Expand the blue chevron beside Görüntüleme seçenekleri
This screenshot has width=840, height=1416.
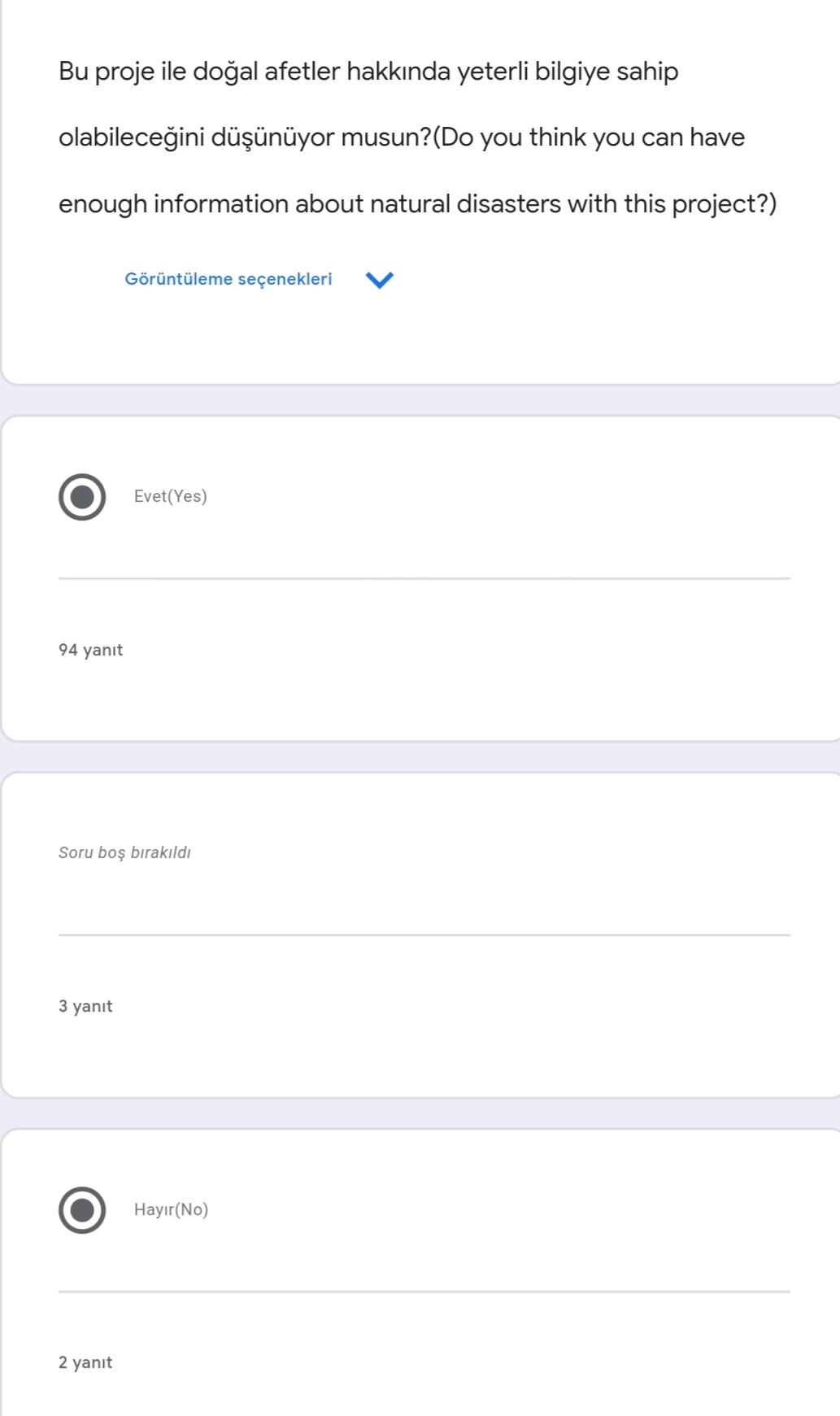click(x=379, y=280)
